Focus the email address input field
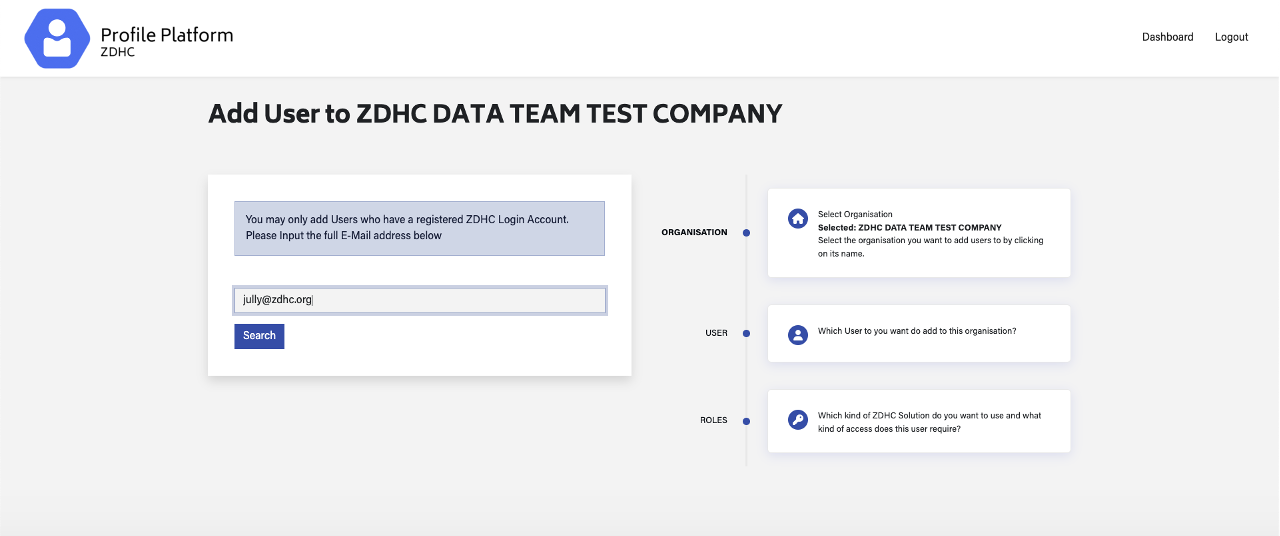Viewport: 1280px width, 536px height. 420,300
